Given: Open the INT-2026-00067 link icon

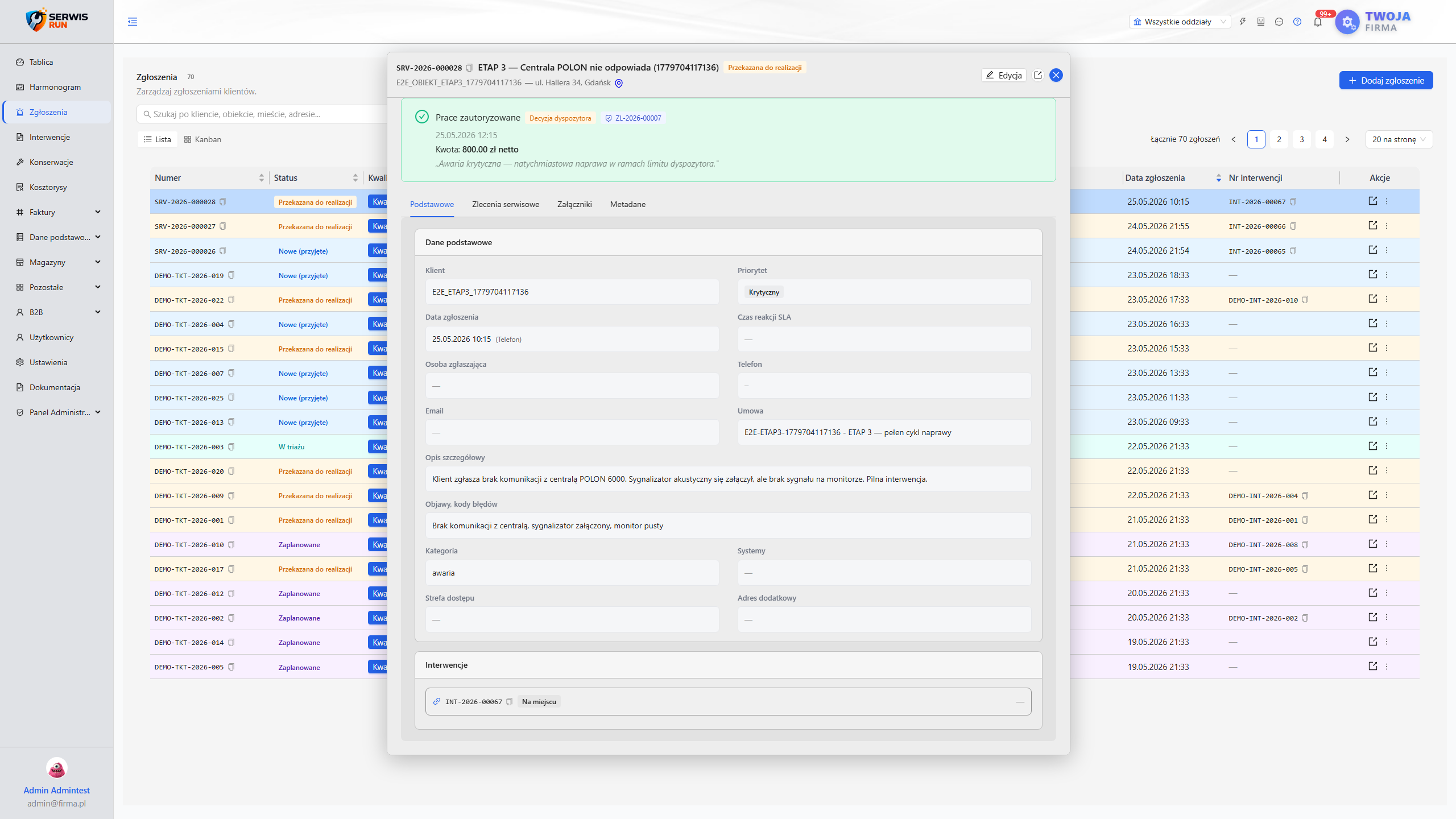Looking at the screenshot, I should click(437, 702).
